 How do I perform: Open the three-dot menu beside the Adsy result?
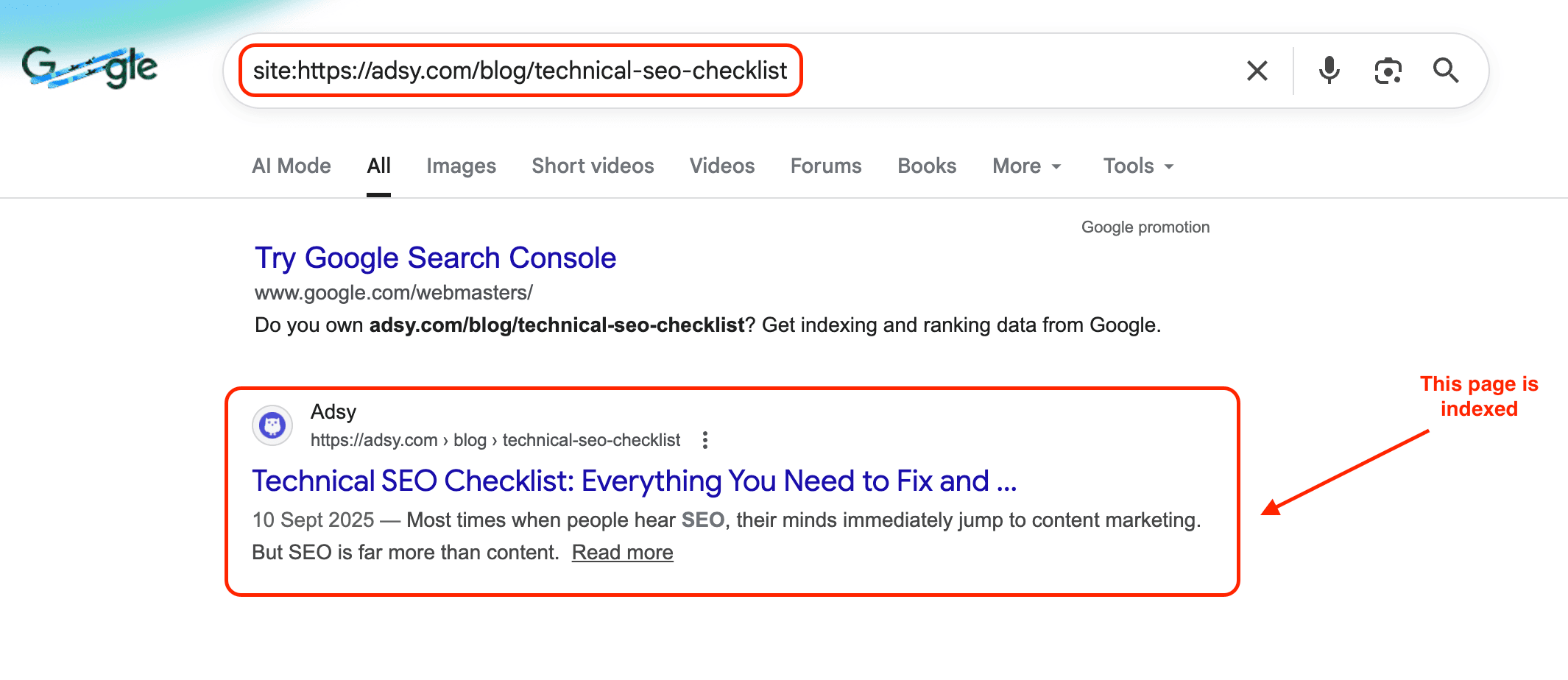(704, 439)
